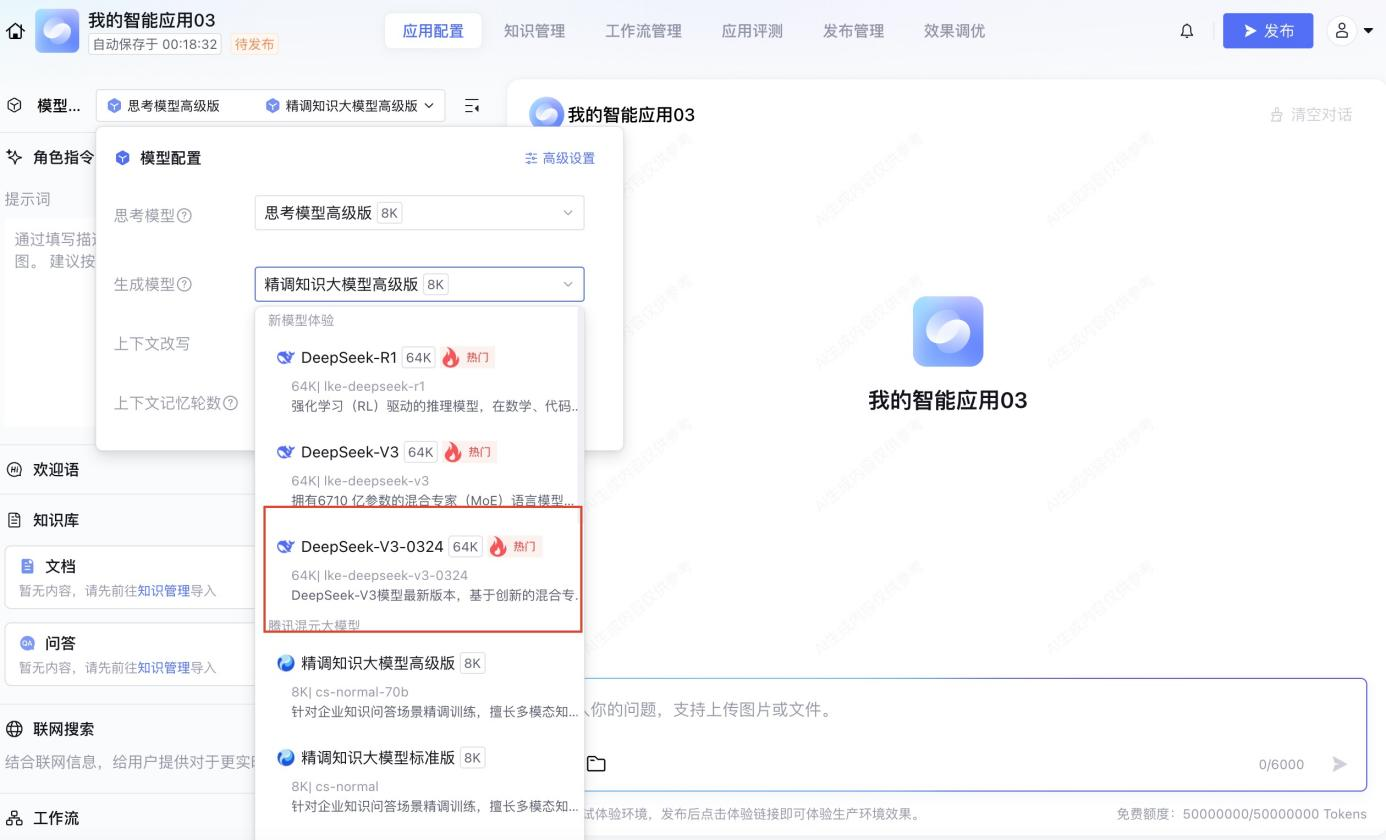Select DeepSeek-V3-0324 from the model list

pos(421,570)
